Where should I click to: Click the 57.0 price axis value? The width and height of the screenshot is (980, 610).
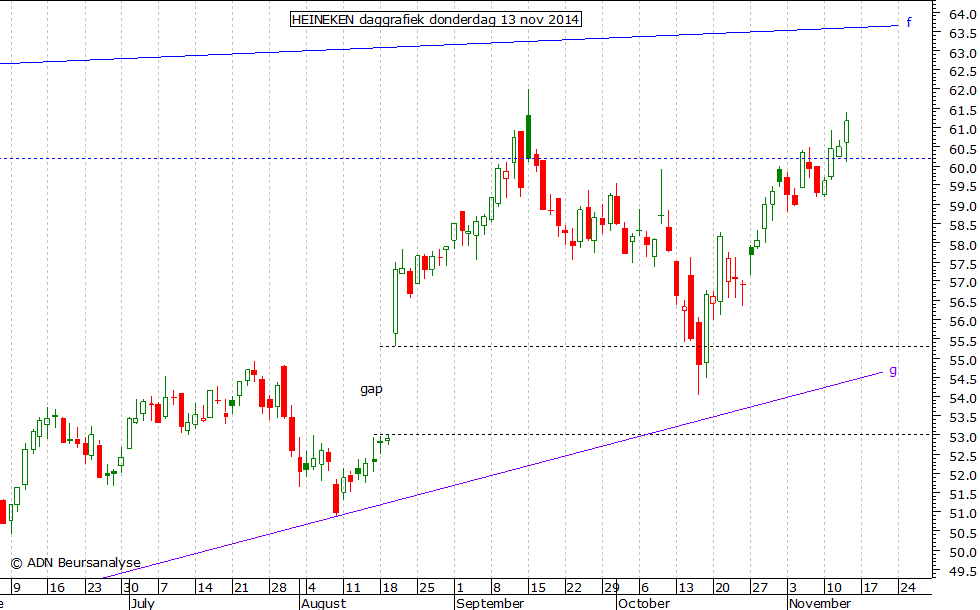pos(962,283)
